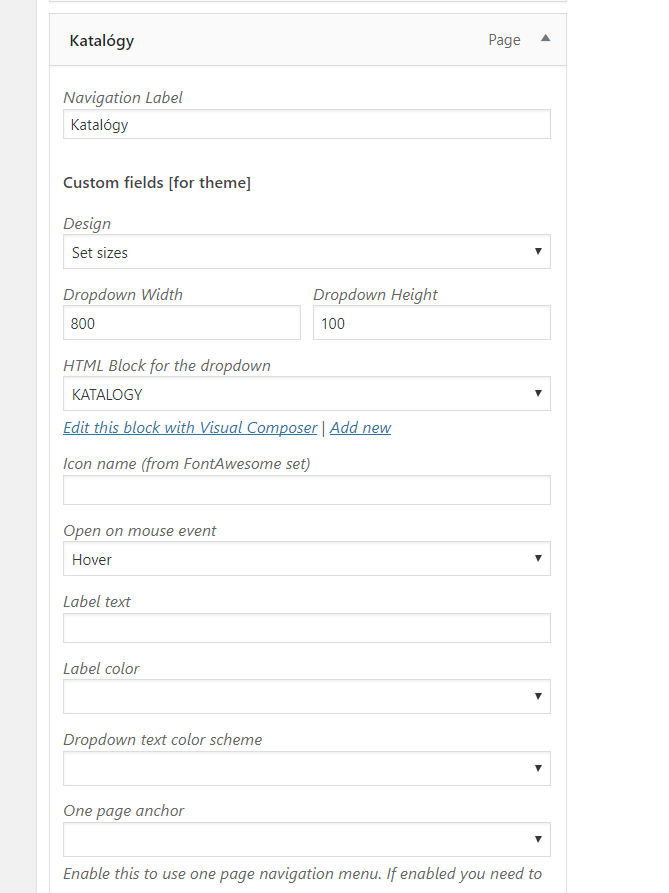Click the Label color dropdown arrow
Screen dimensions: 669x893
point(538,697)
